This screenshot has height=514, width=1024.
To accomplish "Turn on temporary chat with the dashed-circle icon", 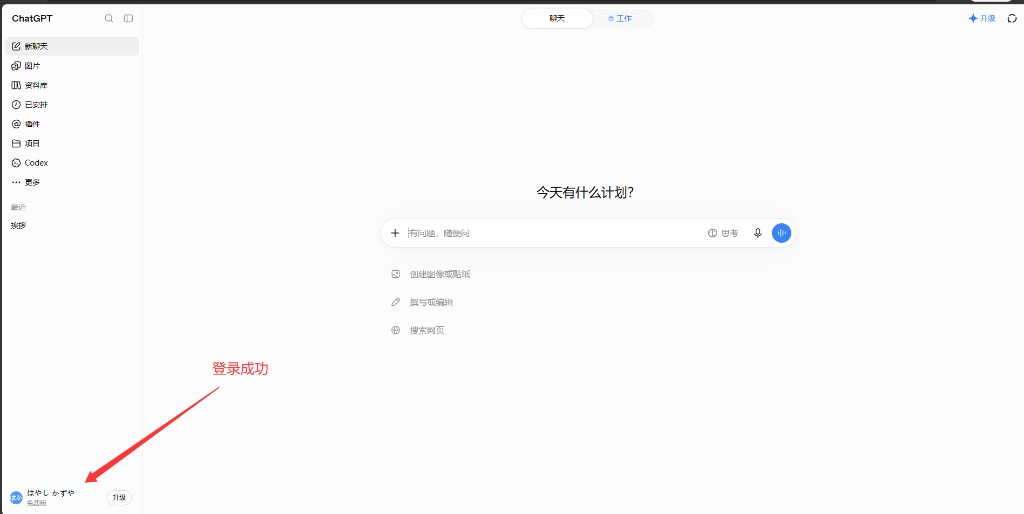I will [1012, 18].
